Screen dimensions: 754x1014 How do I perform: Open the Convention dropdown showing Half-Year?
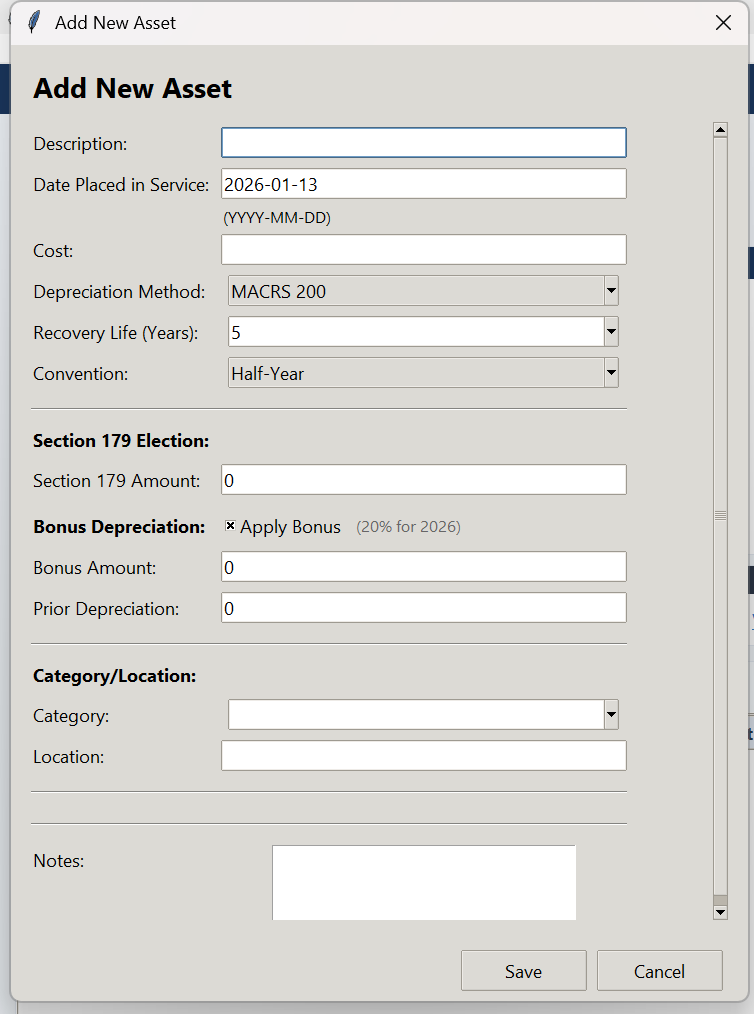(x=609, y=372)
